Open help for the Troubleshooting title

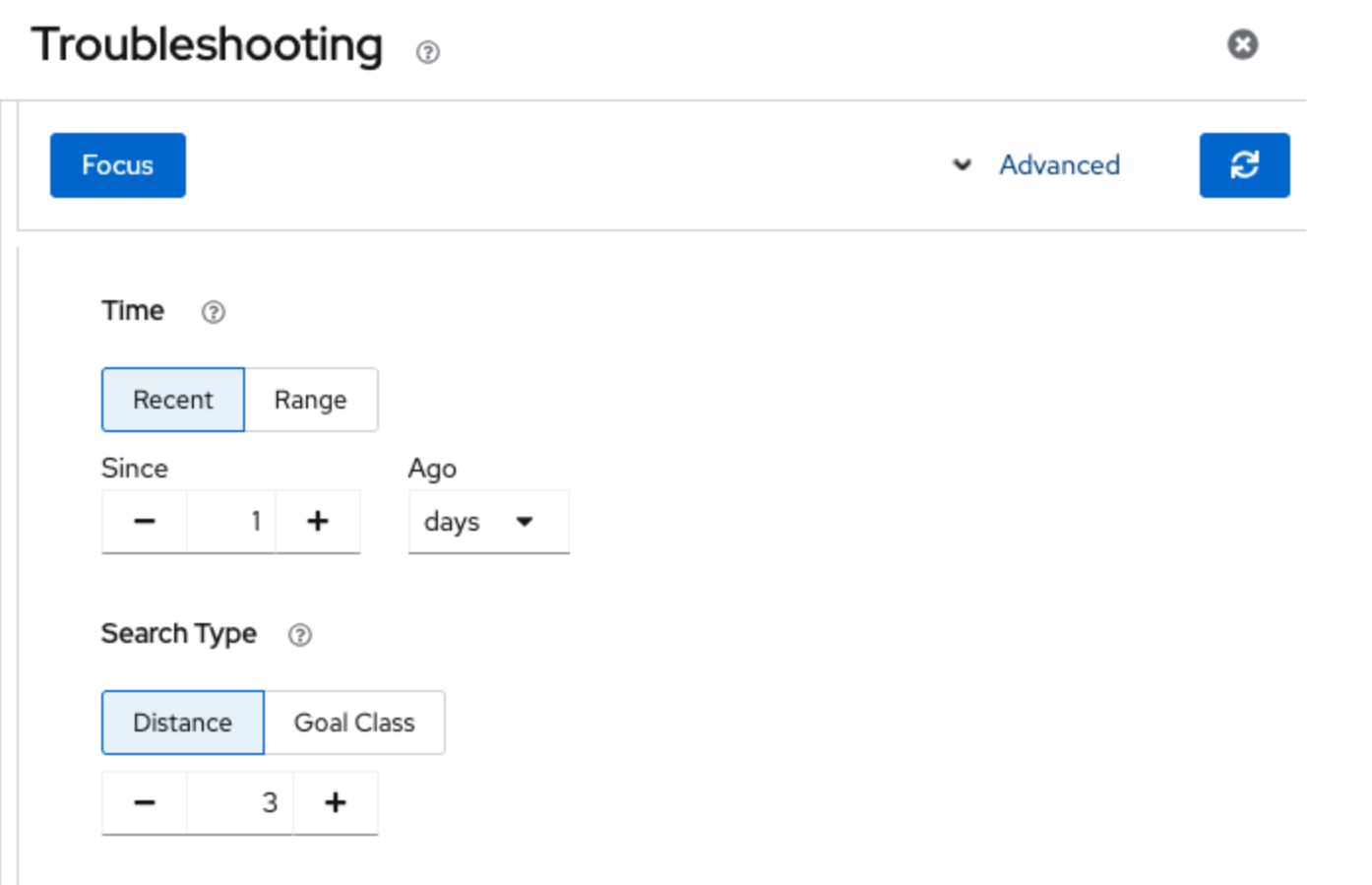pos(427,52)
